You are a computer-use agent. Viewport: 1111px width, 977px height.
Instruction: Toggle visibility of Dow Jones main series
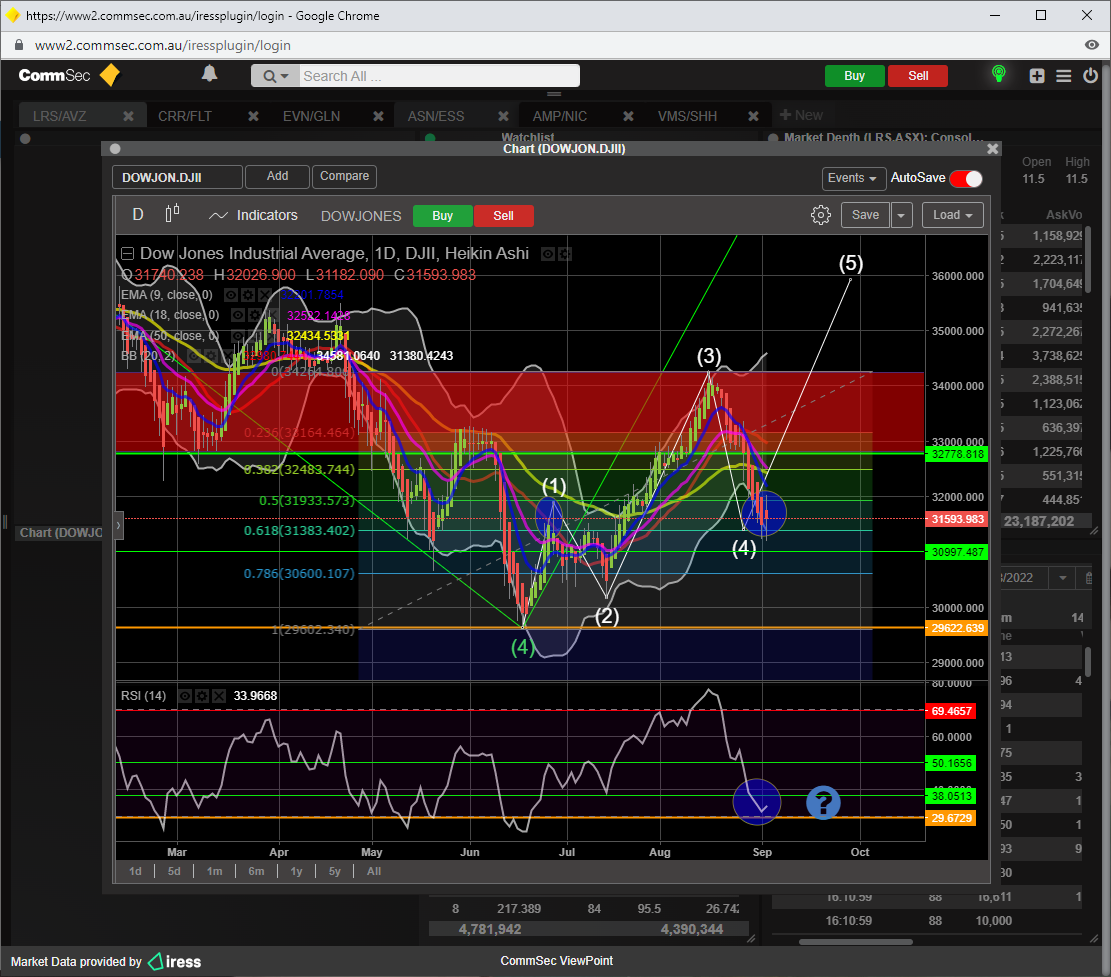click(548, 254)
